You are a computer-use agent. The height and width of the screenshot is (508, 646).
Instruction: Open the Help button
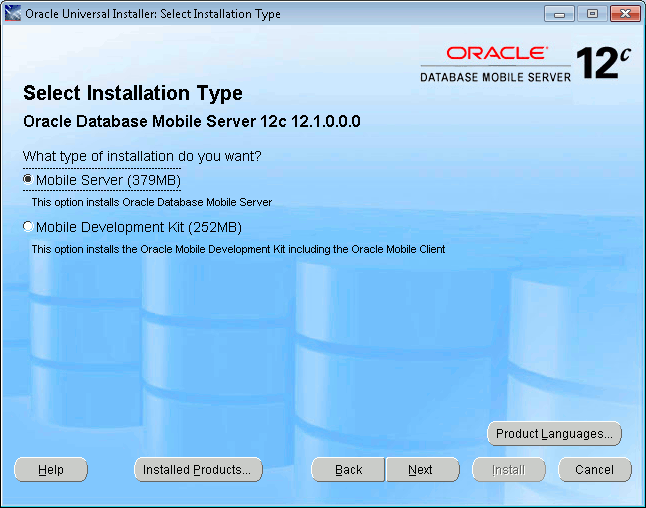point(51,469)
